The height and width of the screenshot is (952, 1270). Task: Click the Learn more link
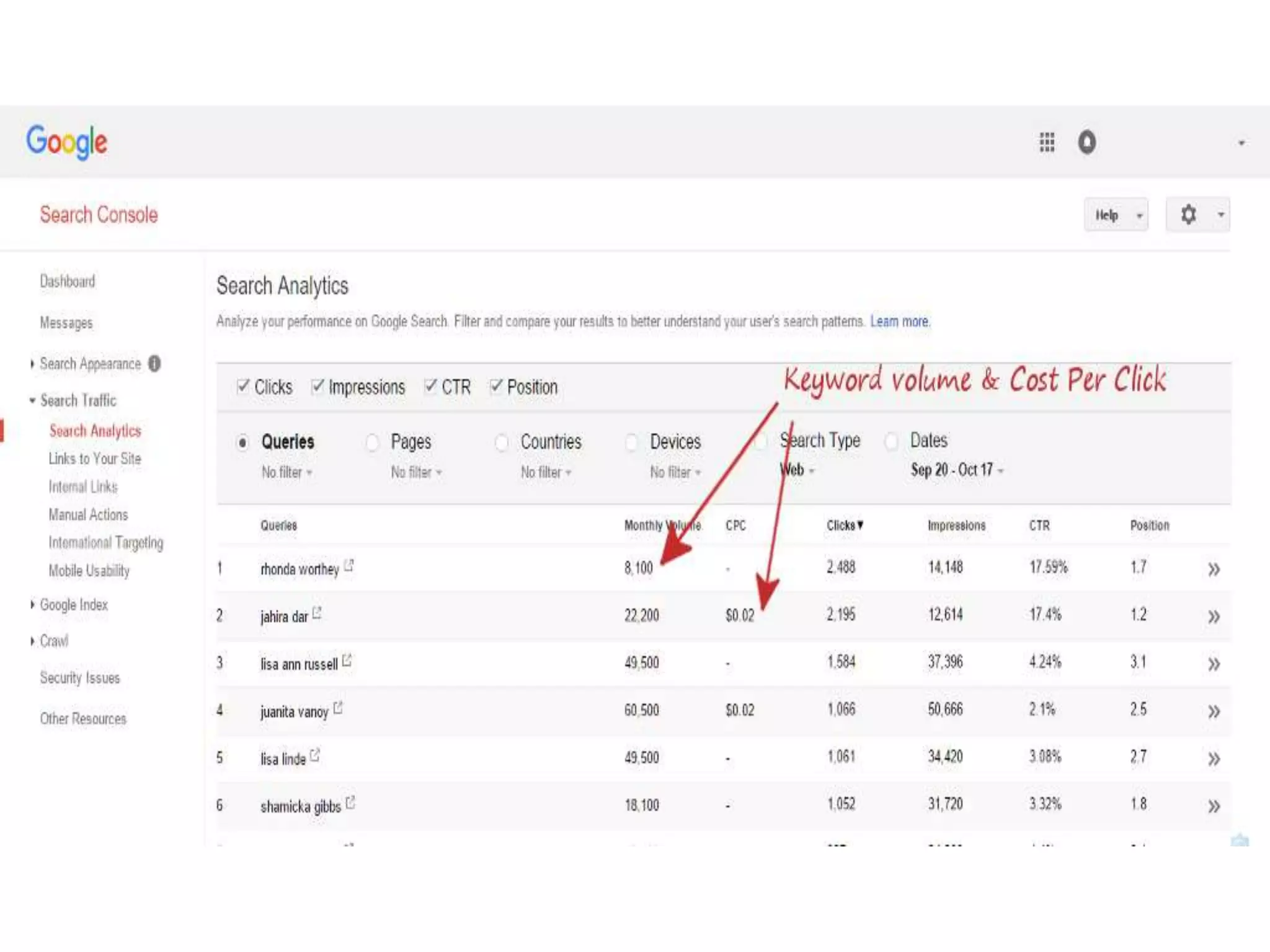pos(899,322)
